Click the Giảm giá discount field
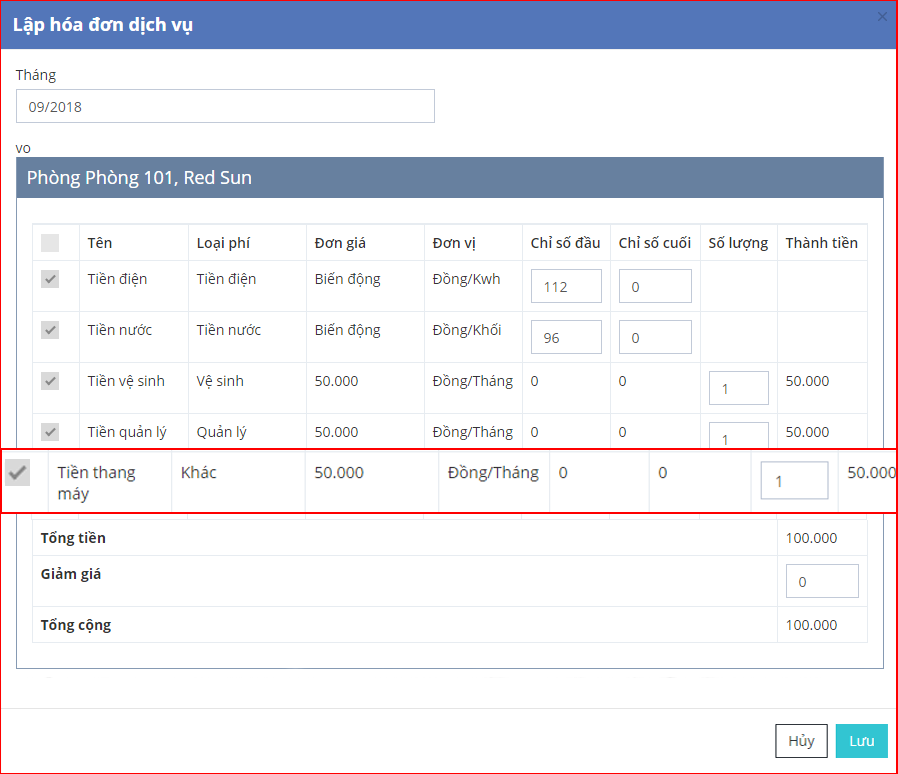 pyautogui.click(x=822, y=581)
